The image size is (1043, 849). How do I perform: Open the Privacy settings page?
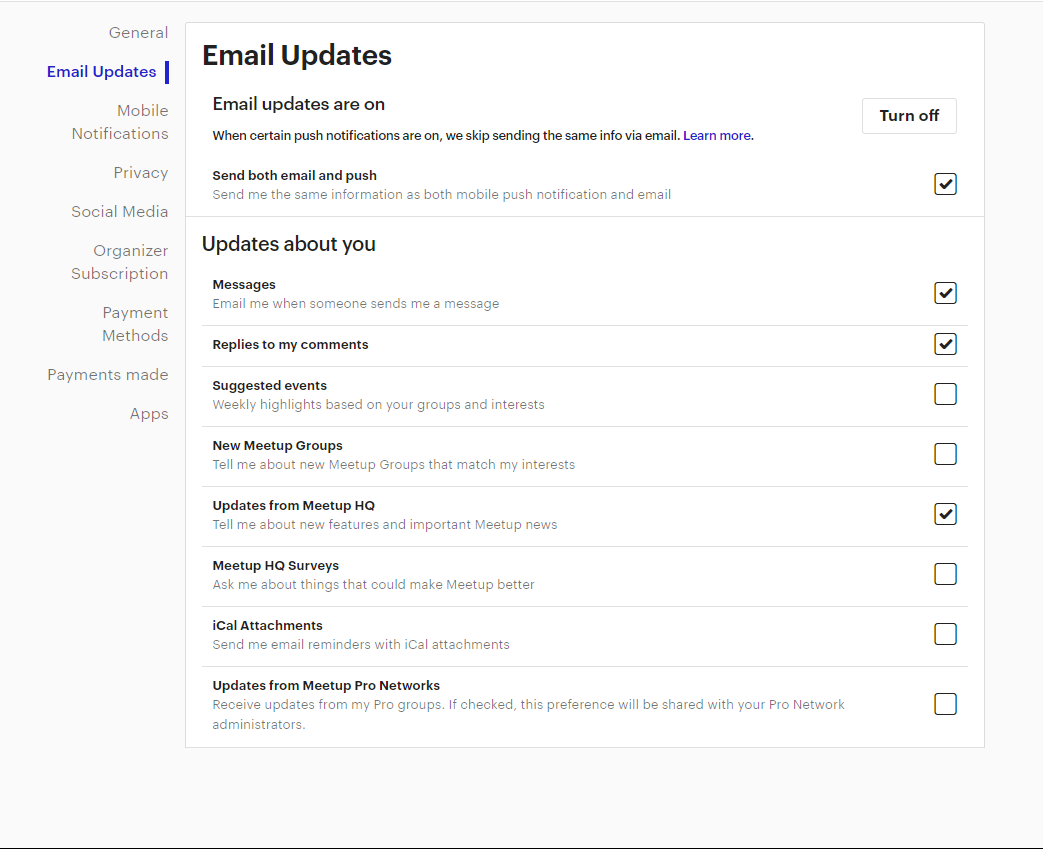(141, 172)
